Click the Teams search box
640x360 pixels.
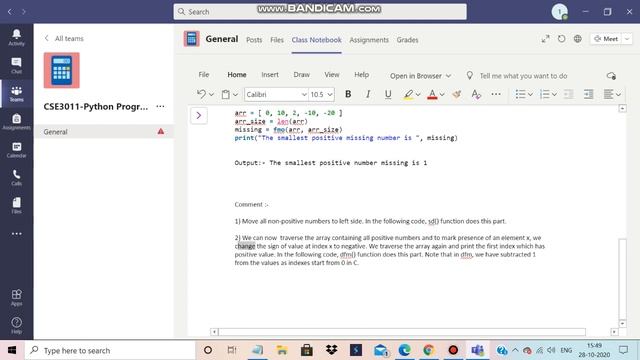click(320, 12)
